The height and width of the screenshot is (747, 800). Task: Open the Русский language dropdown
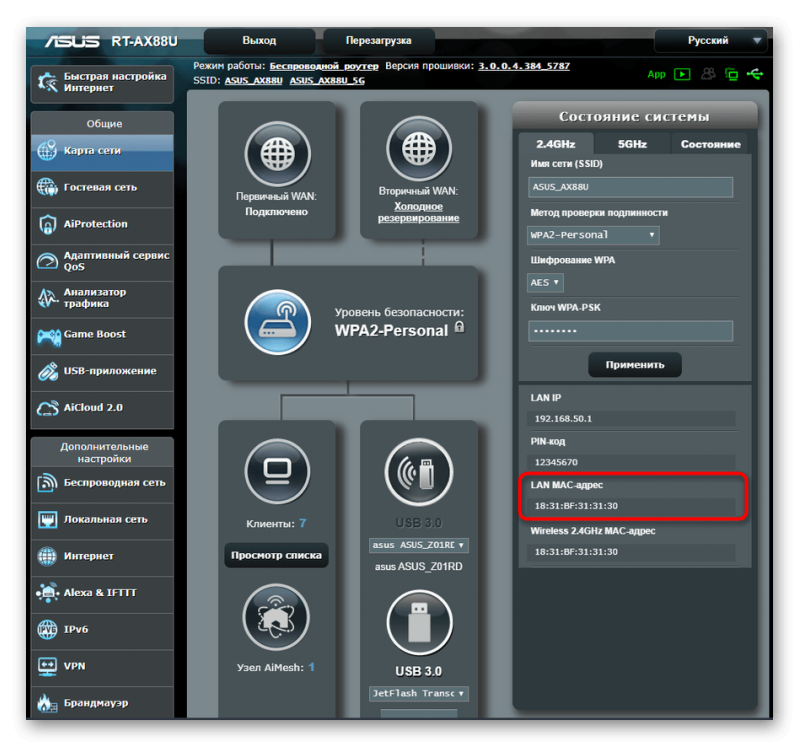tap(710, 41)
